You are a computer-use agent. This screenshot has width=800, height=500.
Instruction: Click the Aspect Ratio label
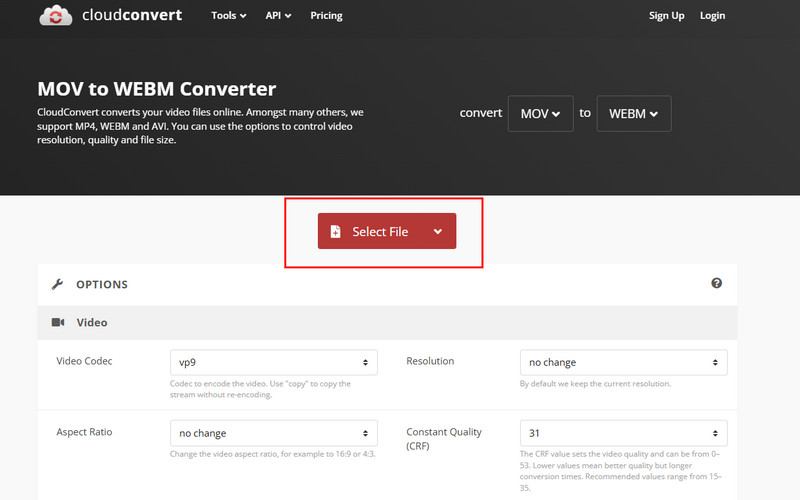(x=84, y=432)
